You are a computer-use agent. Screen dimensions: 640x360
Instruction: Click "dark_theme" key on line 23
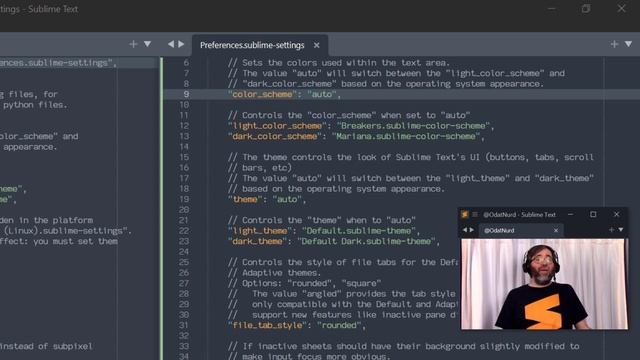click(258, 241)
